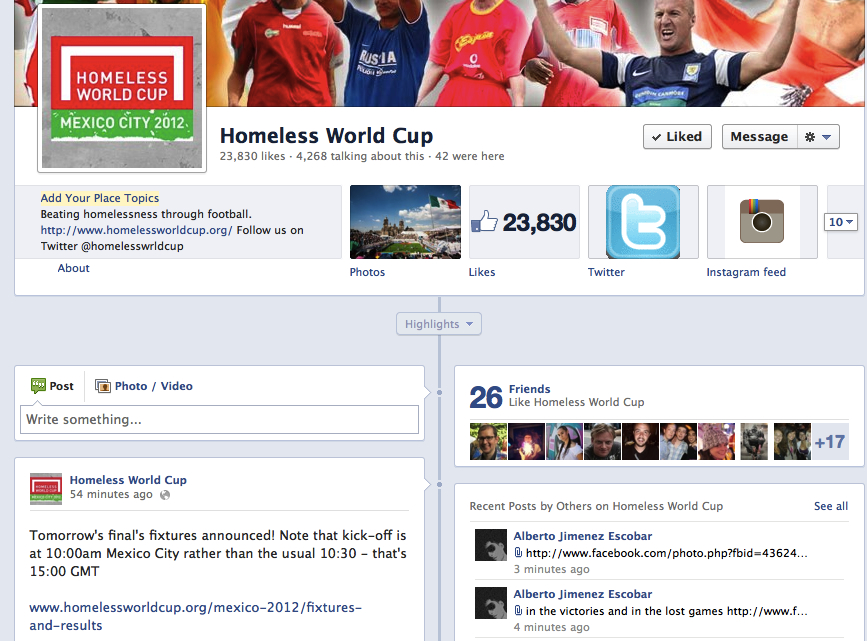This screenshot has width=867, height=641.
Task: Click the '42 were here' text
Action: click(x=469, y=157)
